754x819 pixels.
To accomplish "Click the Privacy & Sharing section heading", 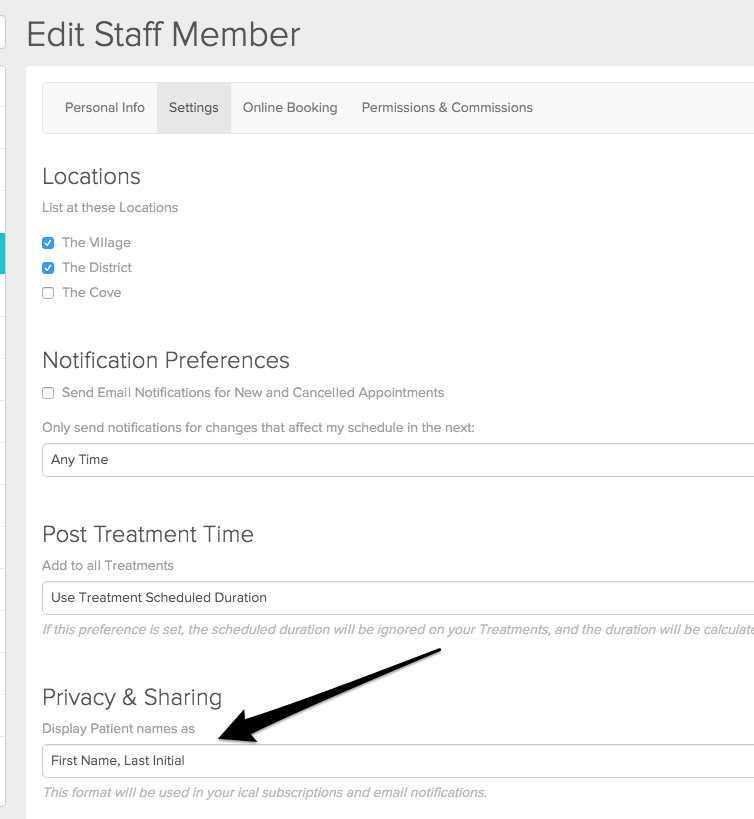I will pos(132,697).
